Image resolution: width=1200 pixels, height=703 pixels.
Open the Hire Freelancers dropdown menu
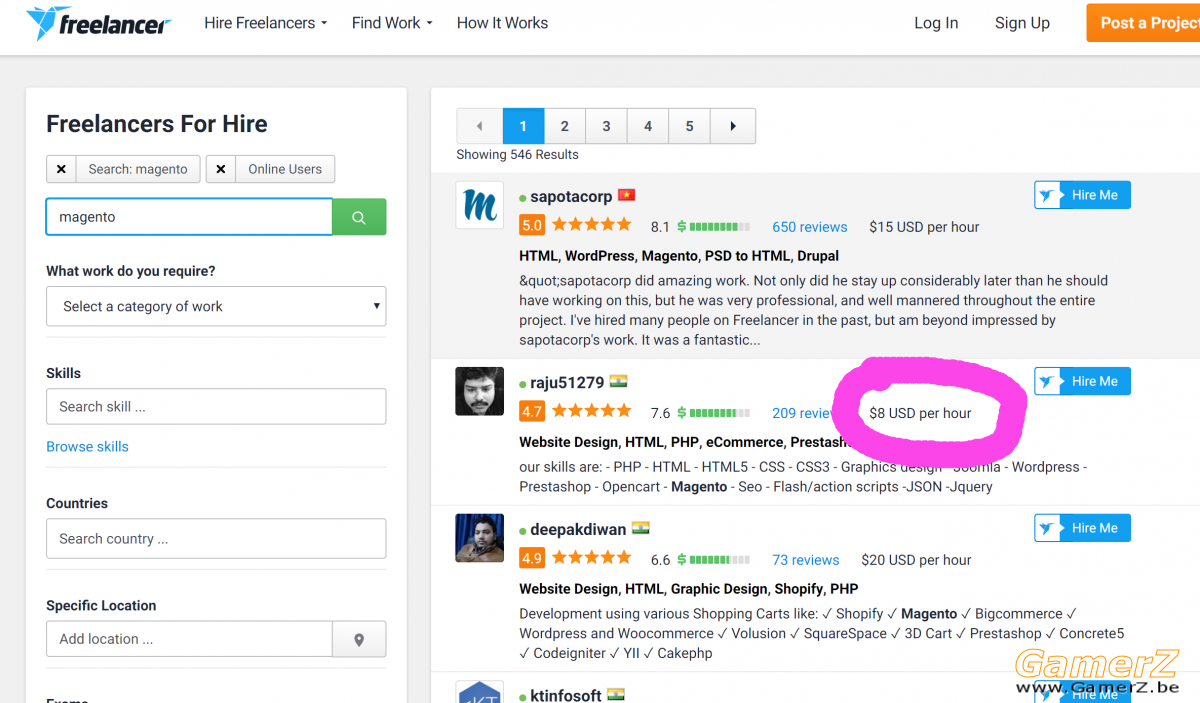point(266,23)
